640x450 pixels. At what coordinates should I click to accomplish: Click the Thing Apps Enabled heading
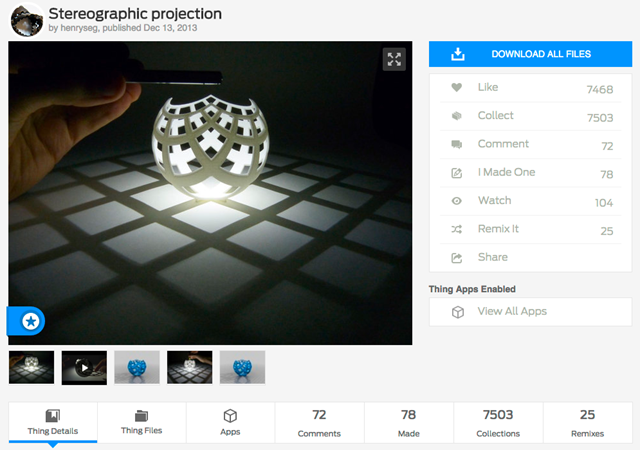point(472,289)
